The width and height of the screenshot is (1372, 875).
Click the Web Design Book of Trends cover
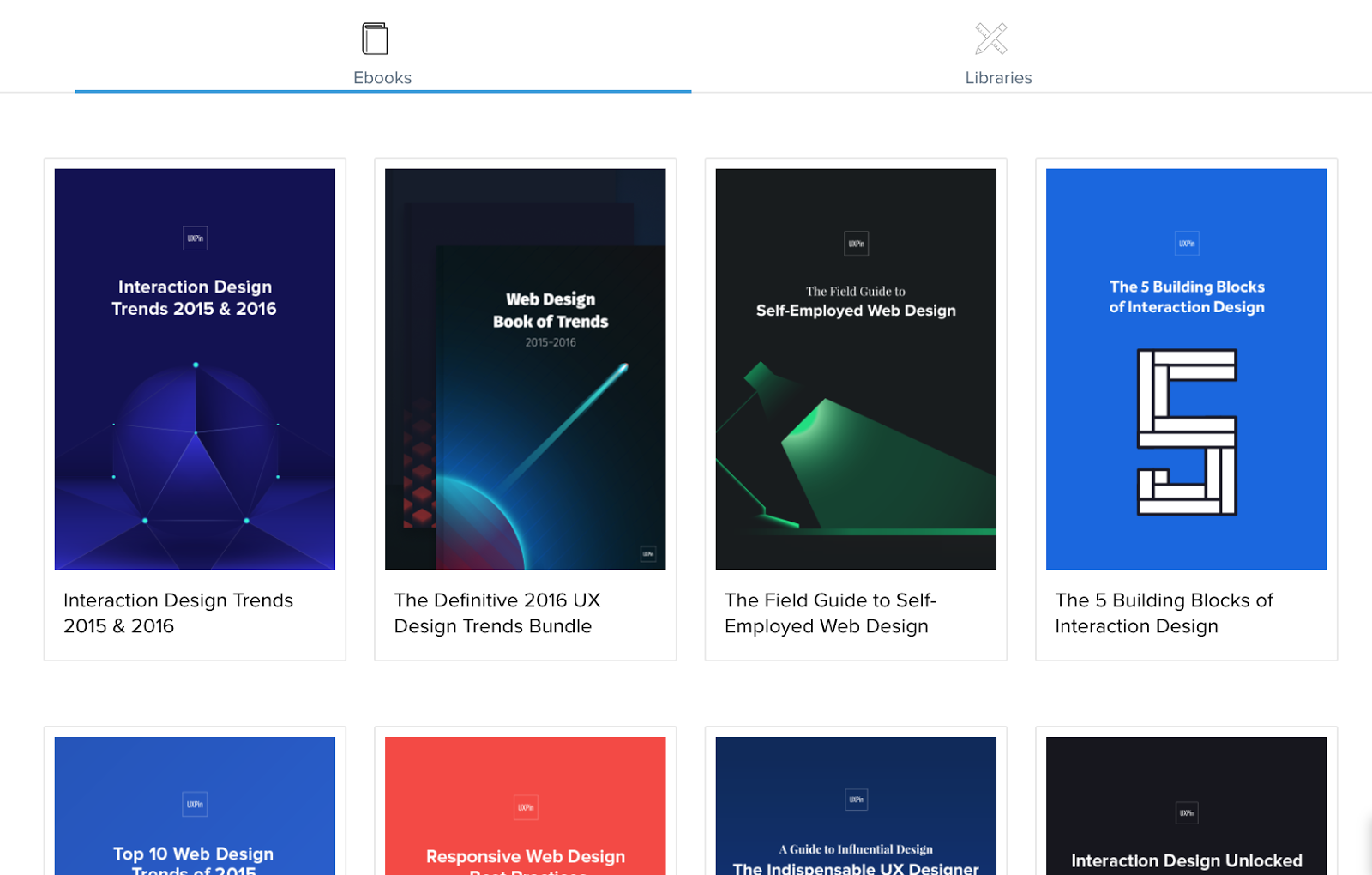click(525, 369)
